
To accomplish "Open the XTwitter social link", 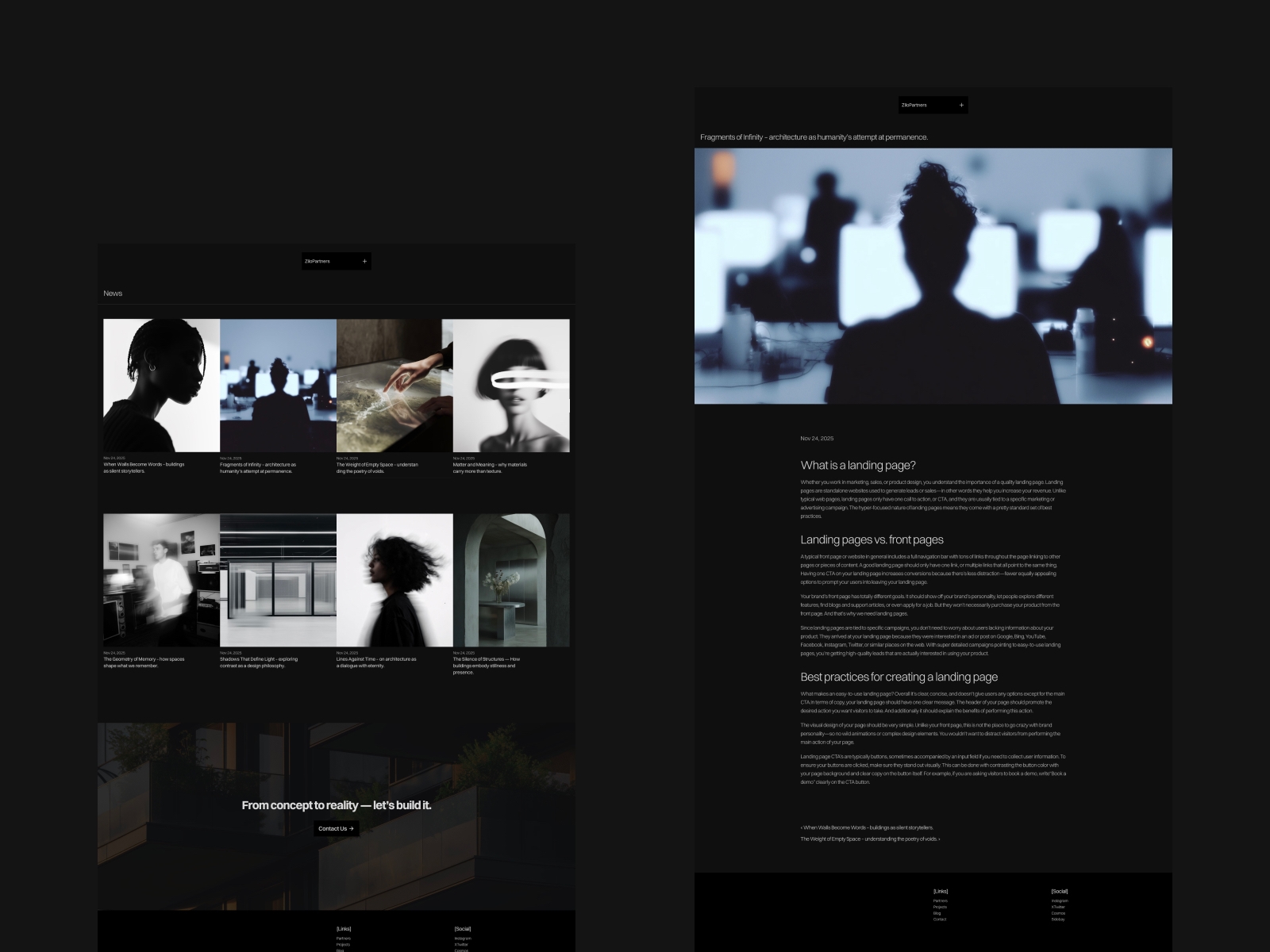I will (x=1058, y=908).
